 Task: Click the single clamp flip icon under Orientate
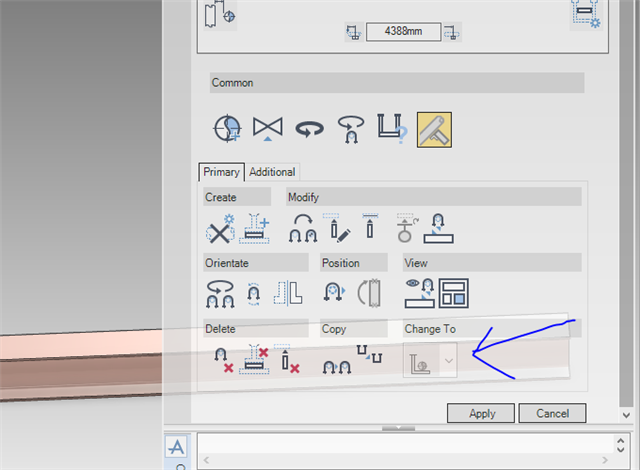point(253,294)
